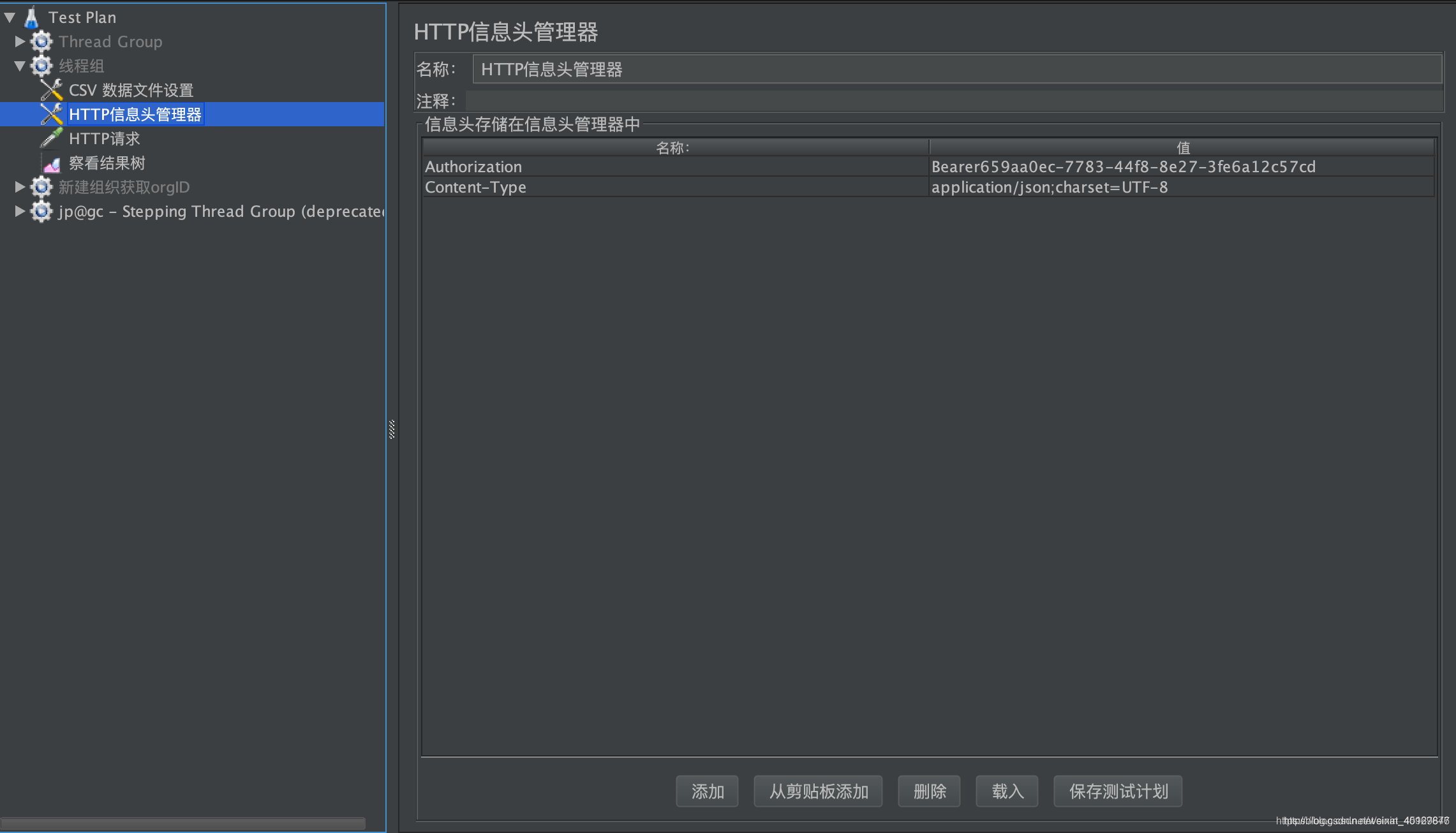Image resolution: width=1456 pixels, height=833 pixels.
Task: Click the Thread Group gear icon
Action: click(x=41, y=41)
